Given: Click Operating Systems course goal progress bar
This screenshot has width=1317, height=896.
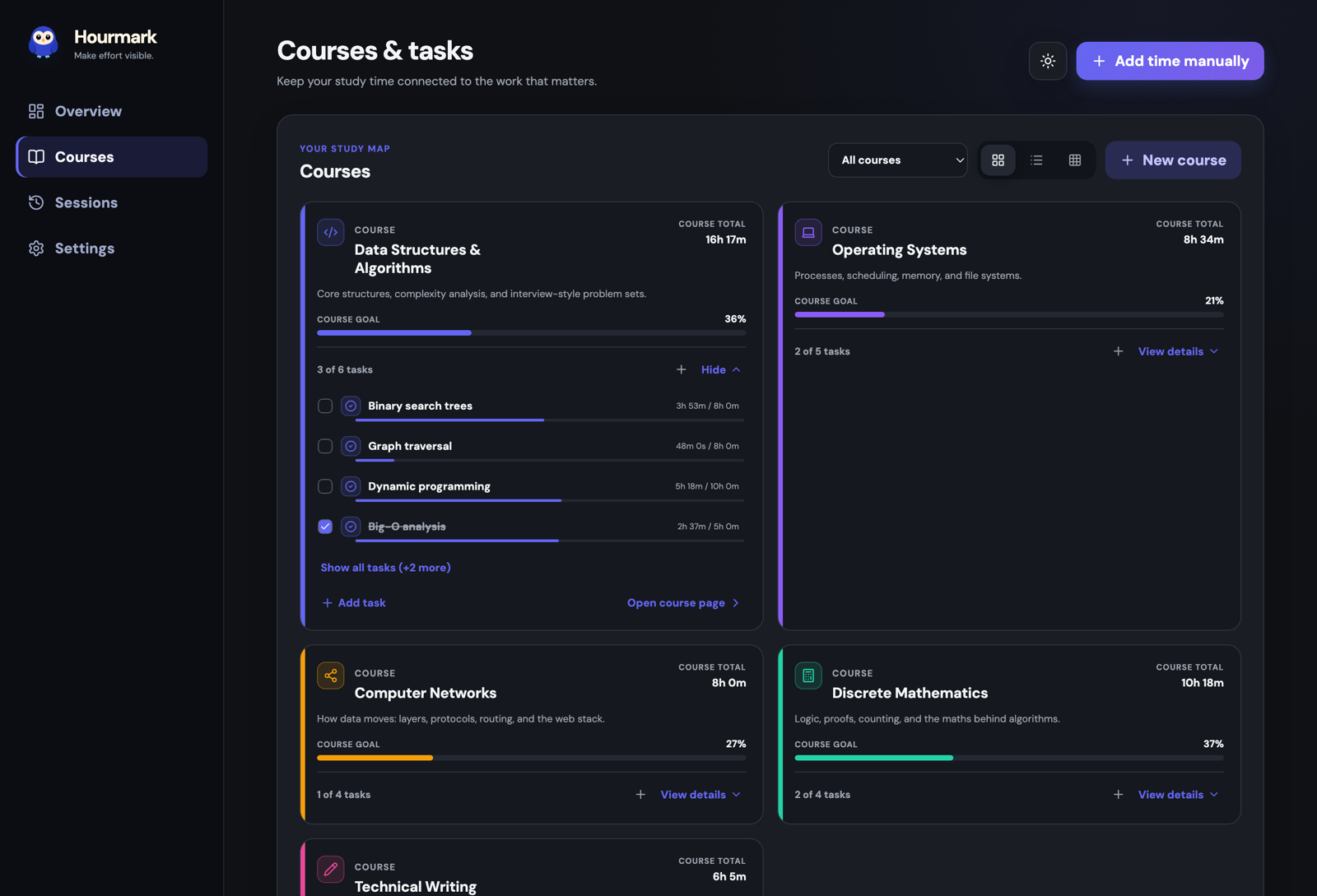Looking at the screenshot, I should pos(1009,314).
